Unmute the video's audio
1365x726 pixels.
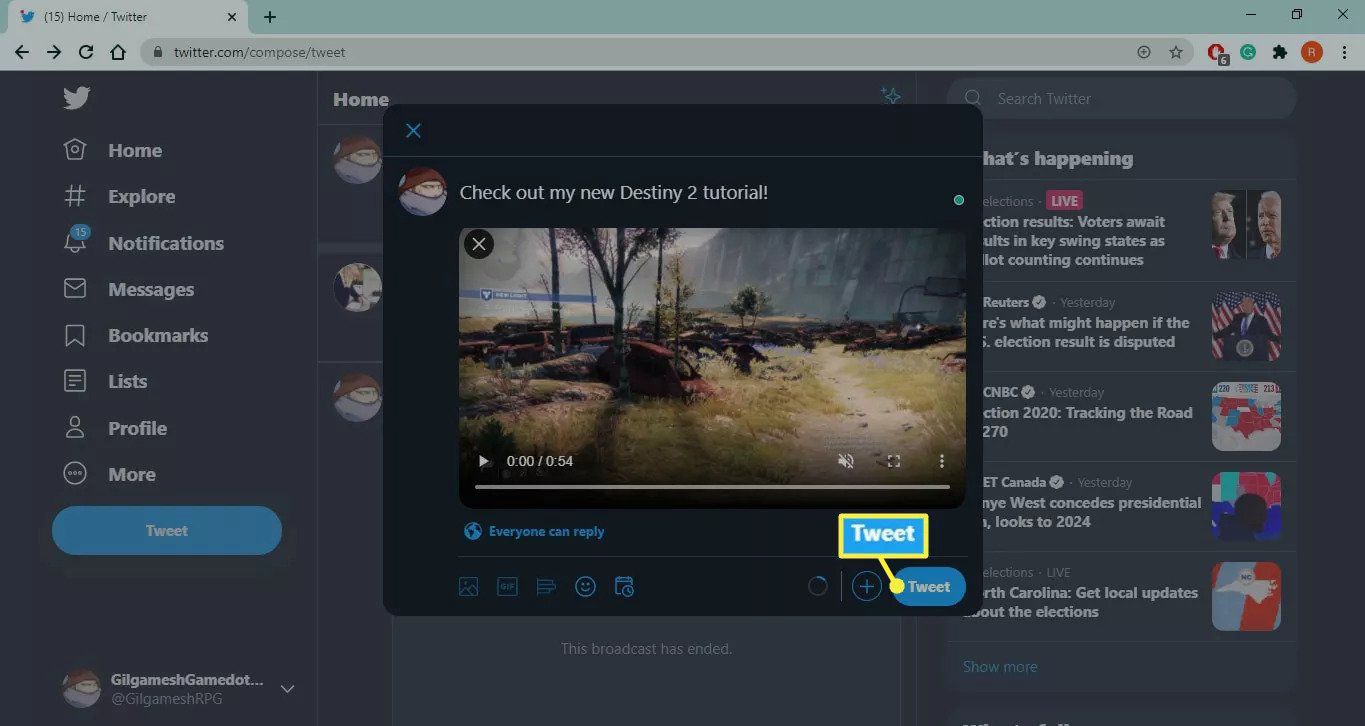click(846, 461)
